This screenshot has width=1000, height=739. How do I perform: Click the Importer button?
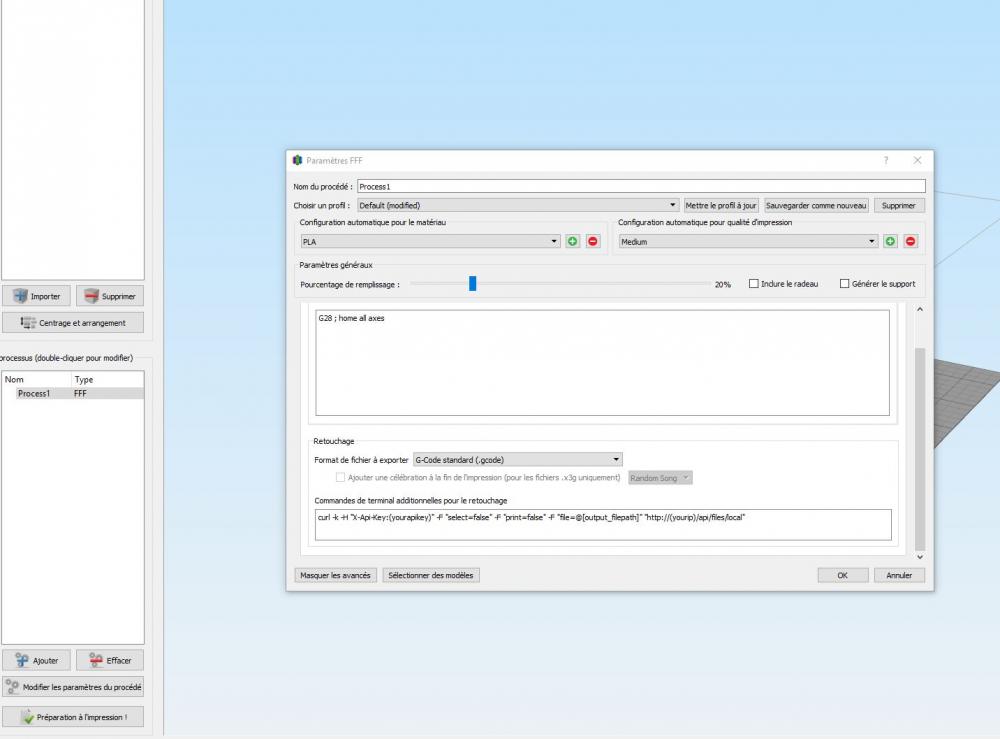36,296
